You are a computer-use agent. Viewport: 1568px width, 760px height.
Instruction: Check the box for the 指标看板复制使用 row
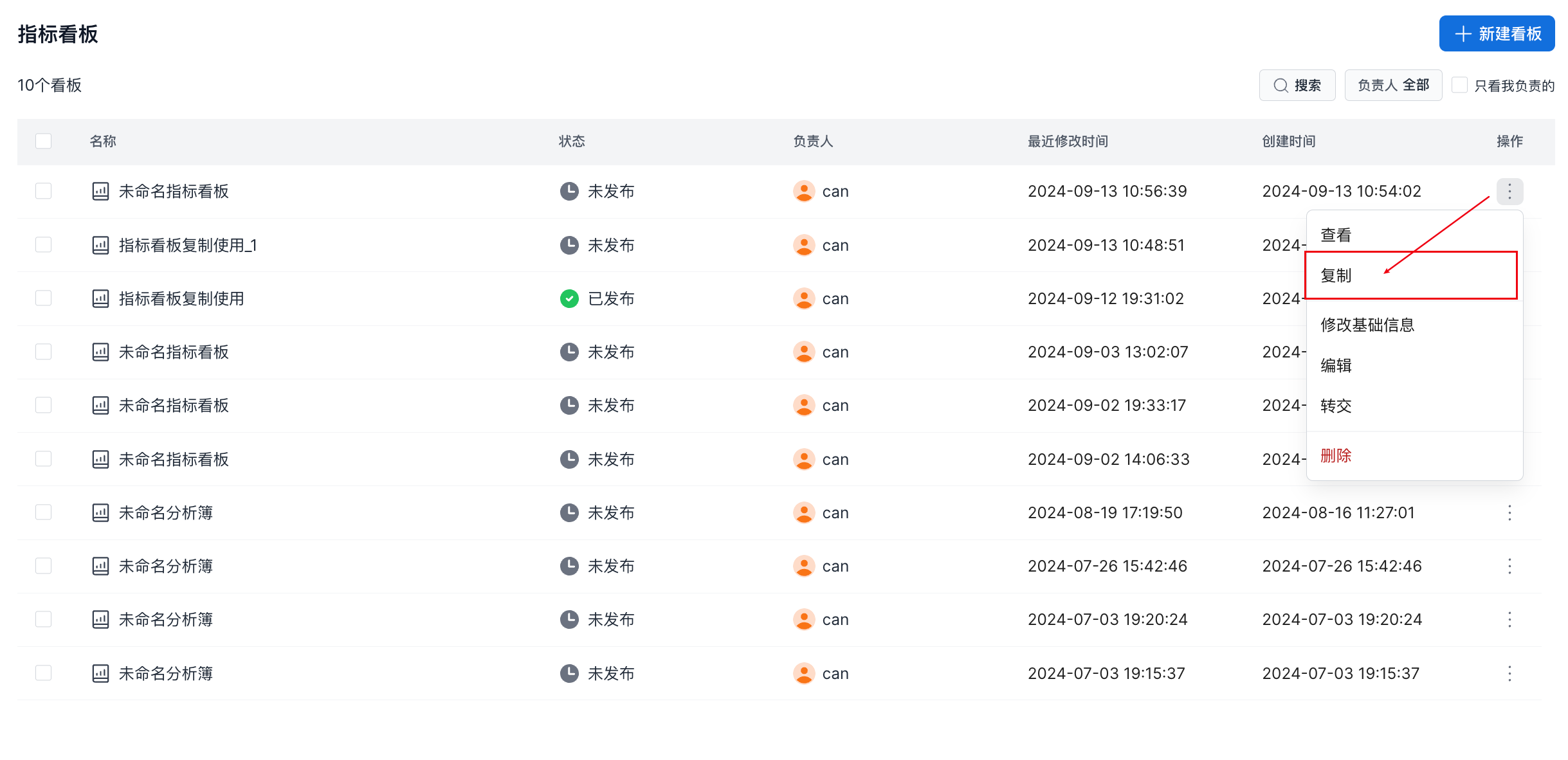coord(43,298)
